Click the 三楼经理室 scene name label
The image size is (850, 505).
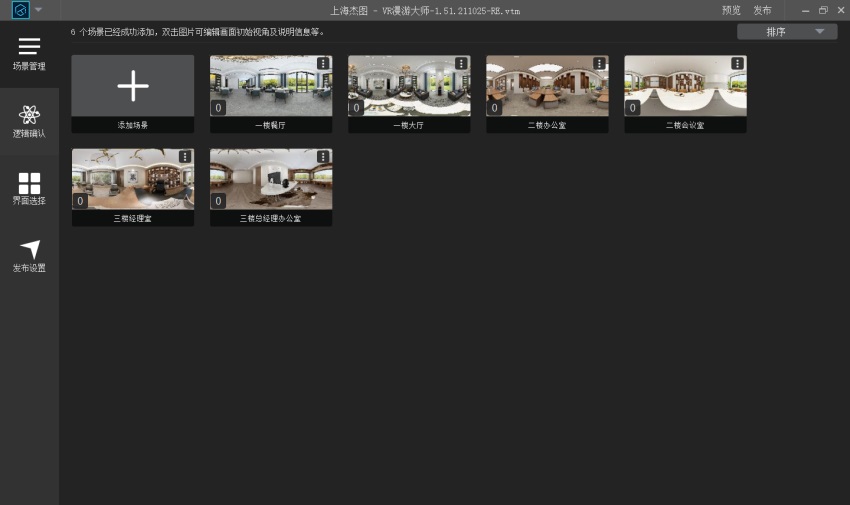pyautogui.click(x=133, y=218)
